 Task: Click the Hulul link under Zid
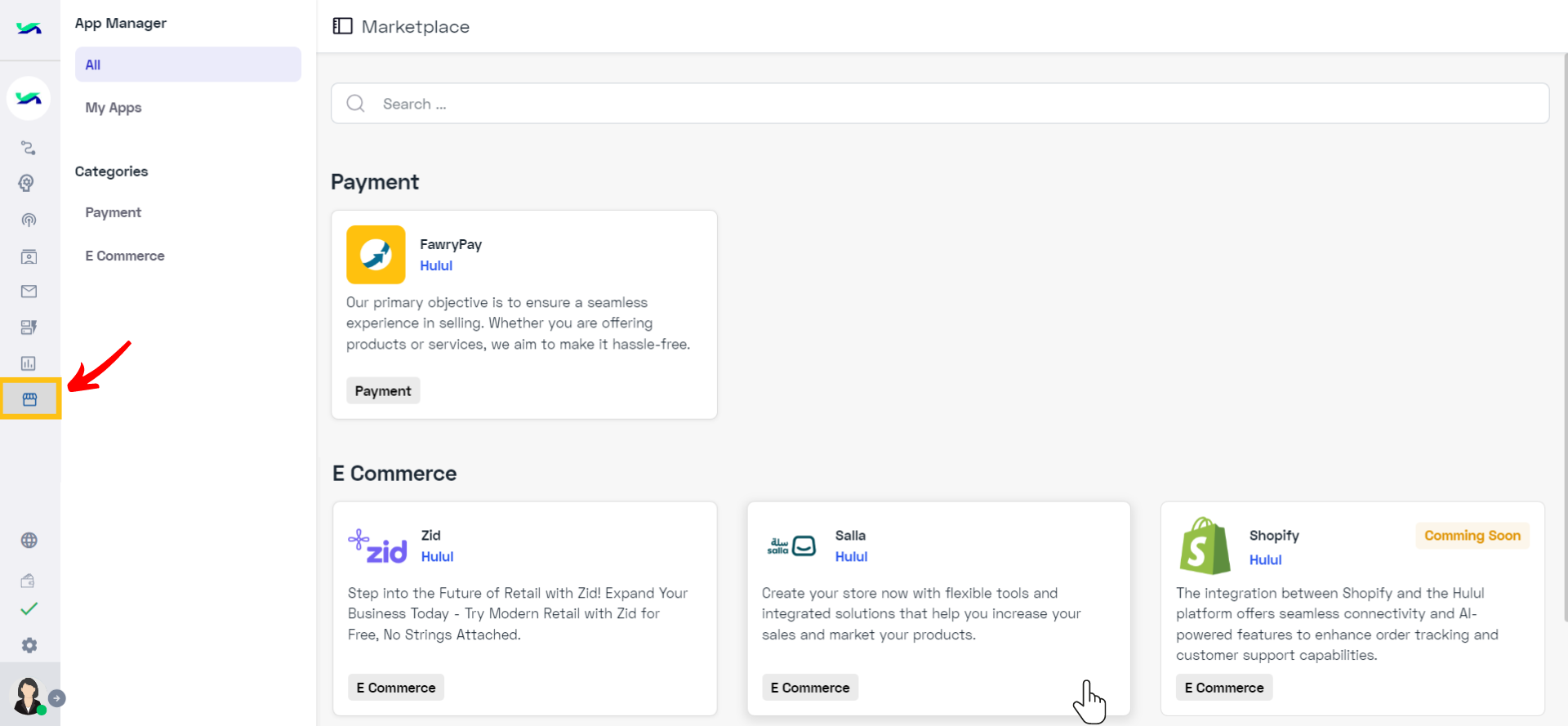point(437,556)
